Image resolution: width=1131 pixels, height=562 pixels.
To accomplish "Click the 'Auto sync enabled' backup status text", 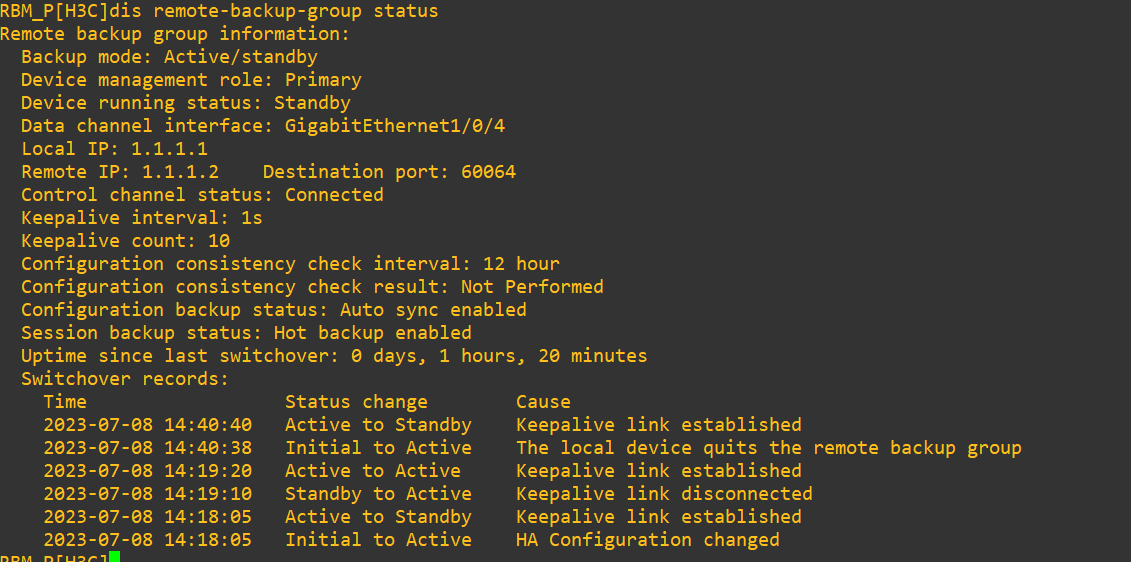I will click(433, 310).
